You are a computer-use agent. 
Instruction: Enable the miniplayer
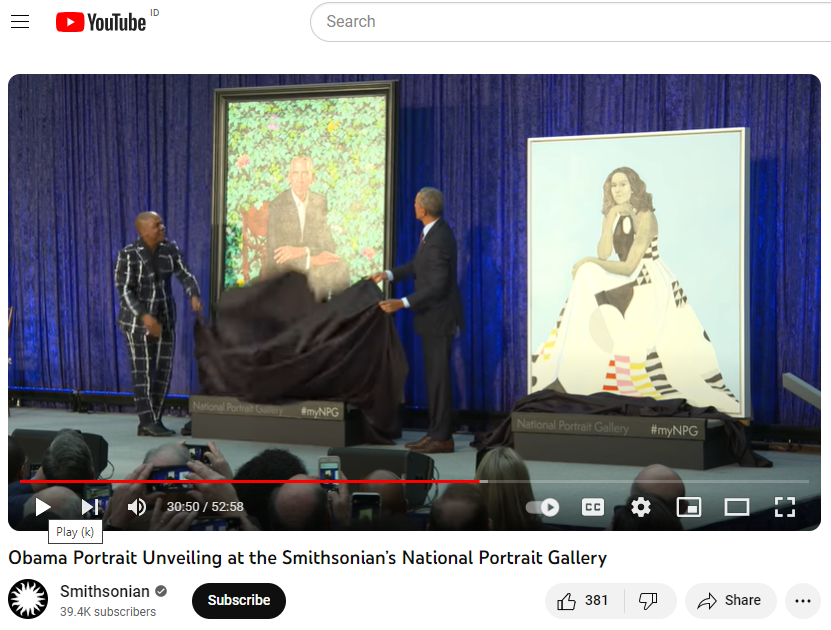coord(688,507)
